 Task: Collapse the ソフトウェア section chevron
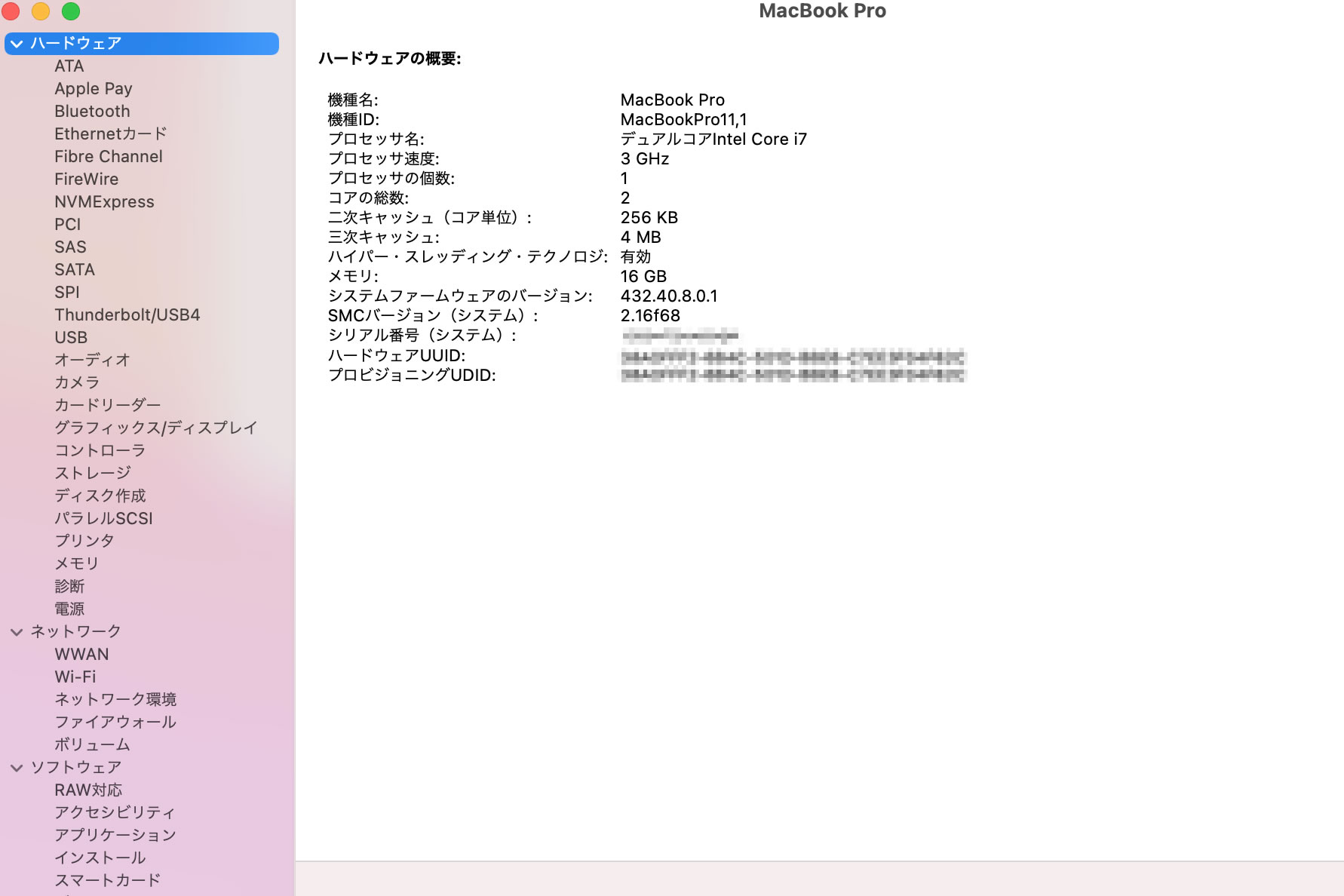[17, 768]
